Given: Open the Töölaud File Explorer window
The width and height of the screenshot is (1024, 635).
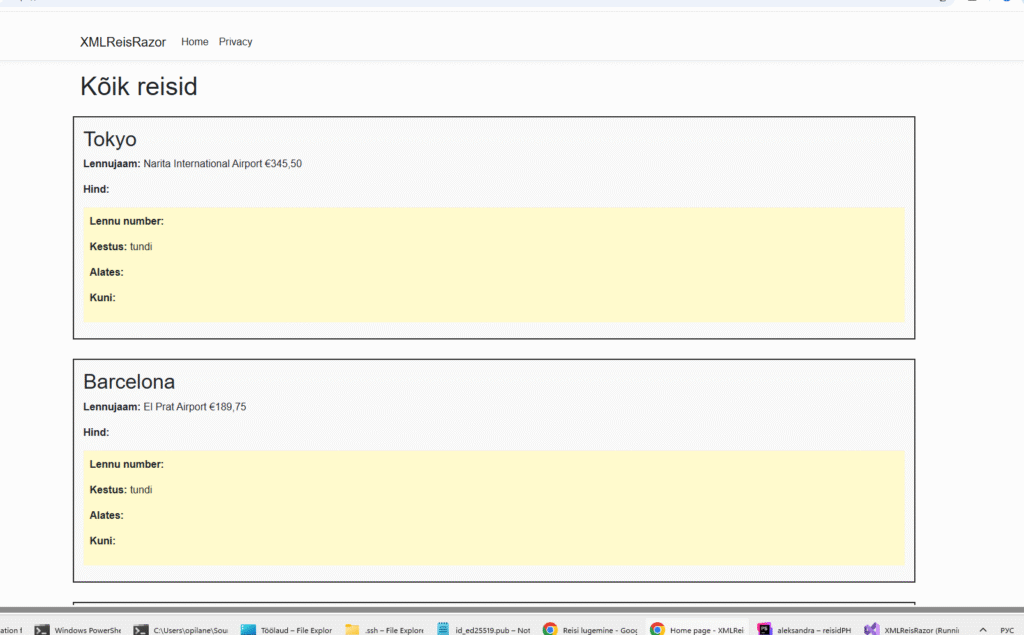Looking at the screenshot, I should [286, 629].
